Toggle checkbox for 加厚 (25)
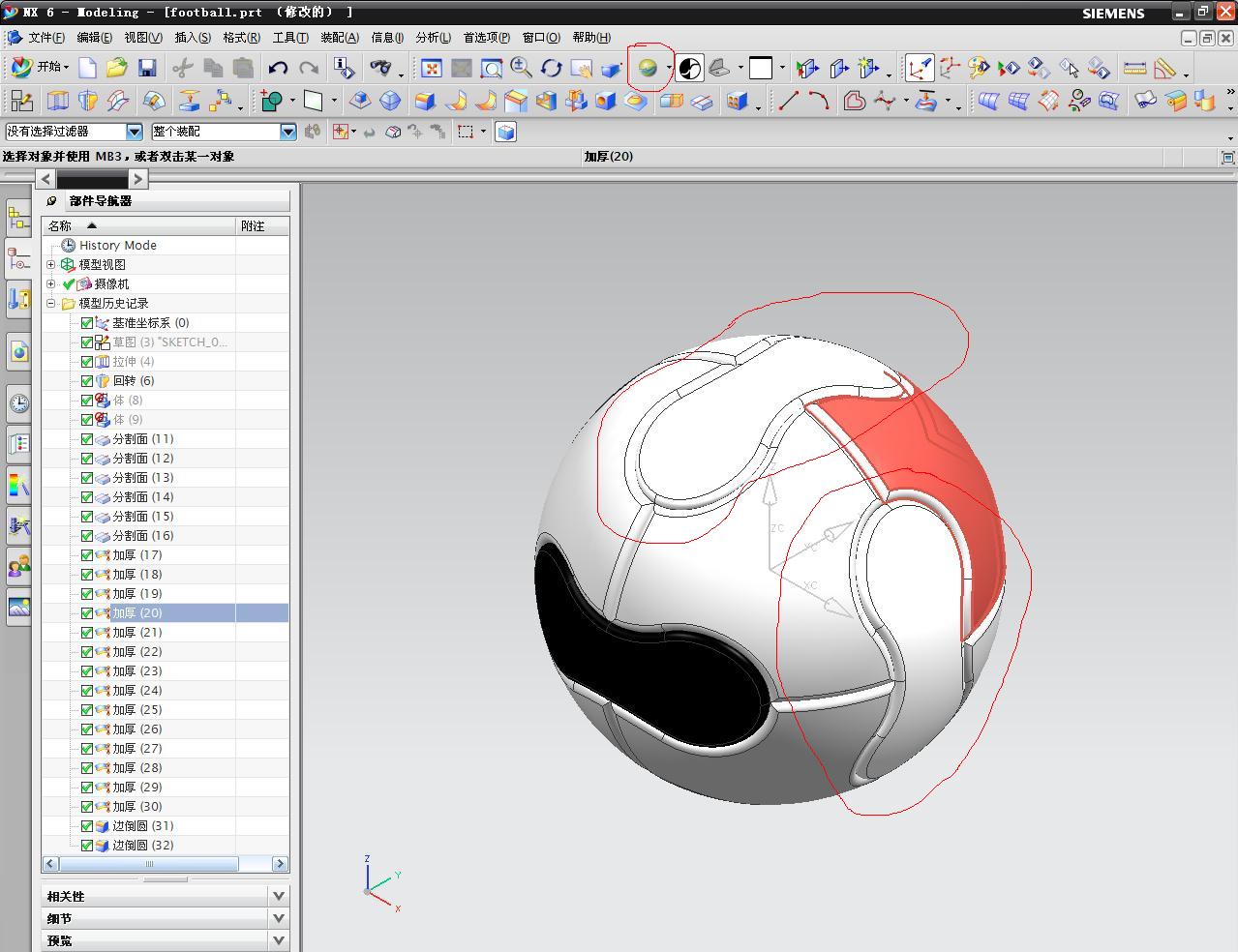Image resolution: width=1238 pixels, height=952 pixels. (87, 710)
